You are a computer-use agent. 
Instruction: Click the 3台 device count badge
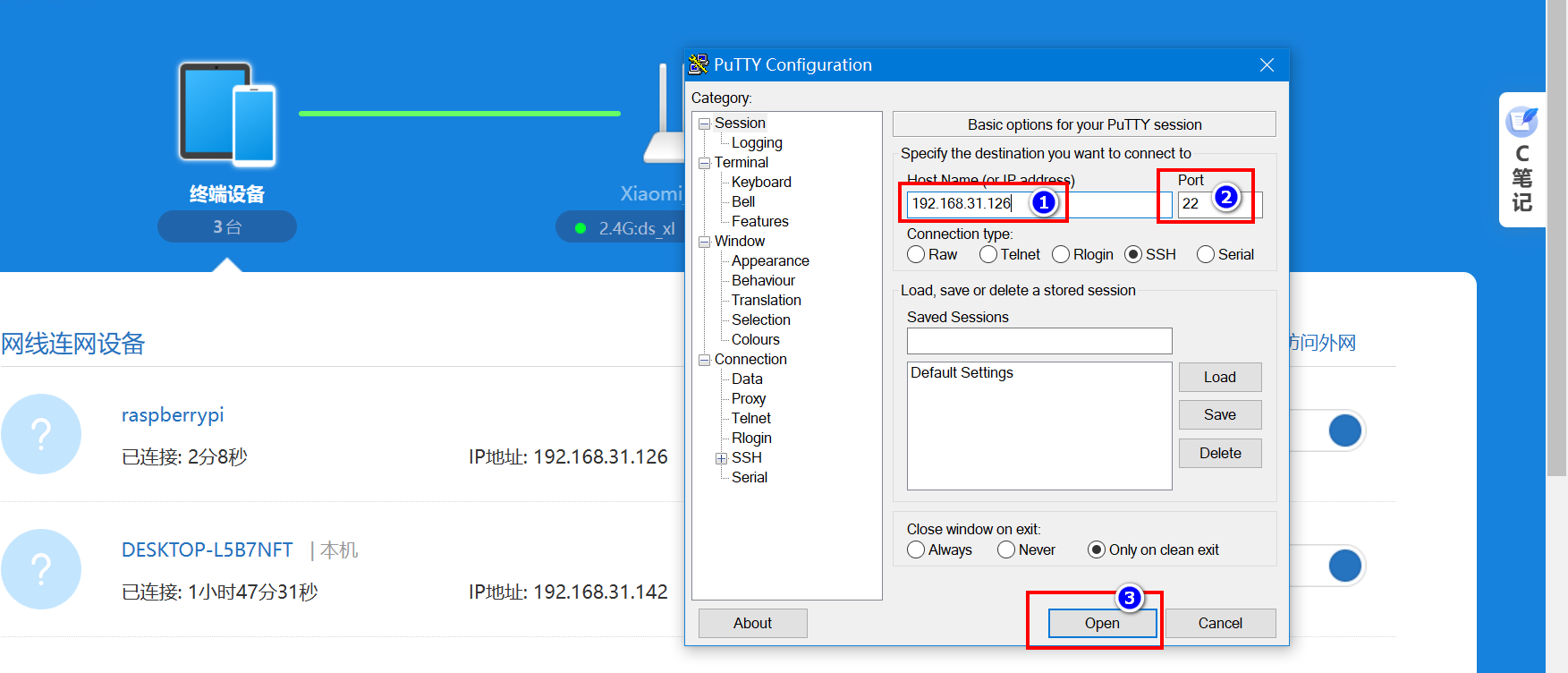point(227,226)
